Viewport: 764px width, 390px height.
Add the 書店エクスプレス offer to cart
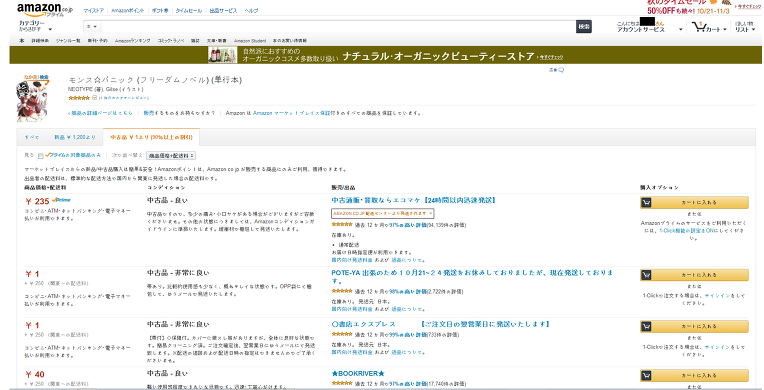(694, 327)
